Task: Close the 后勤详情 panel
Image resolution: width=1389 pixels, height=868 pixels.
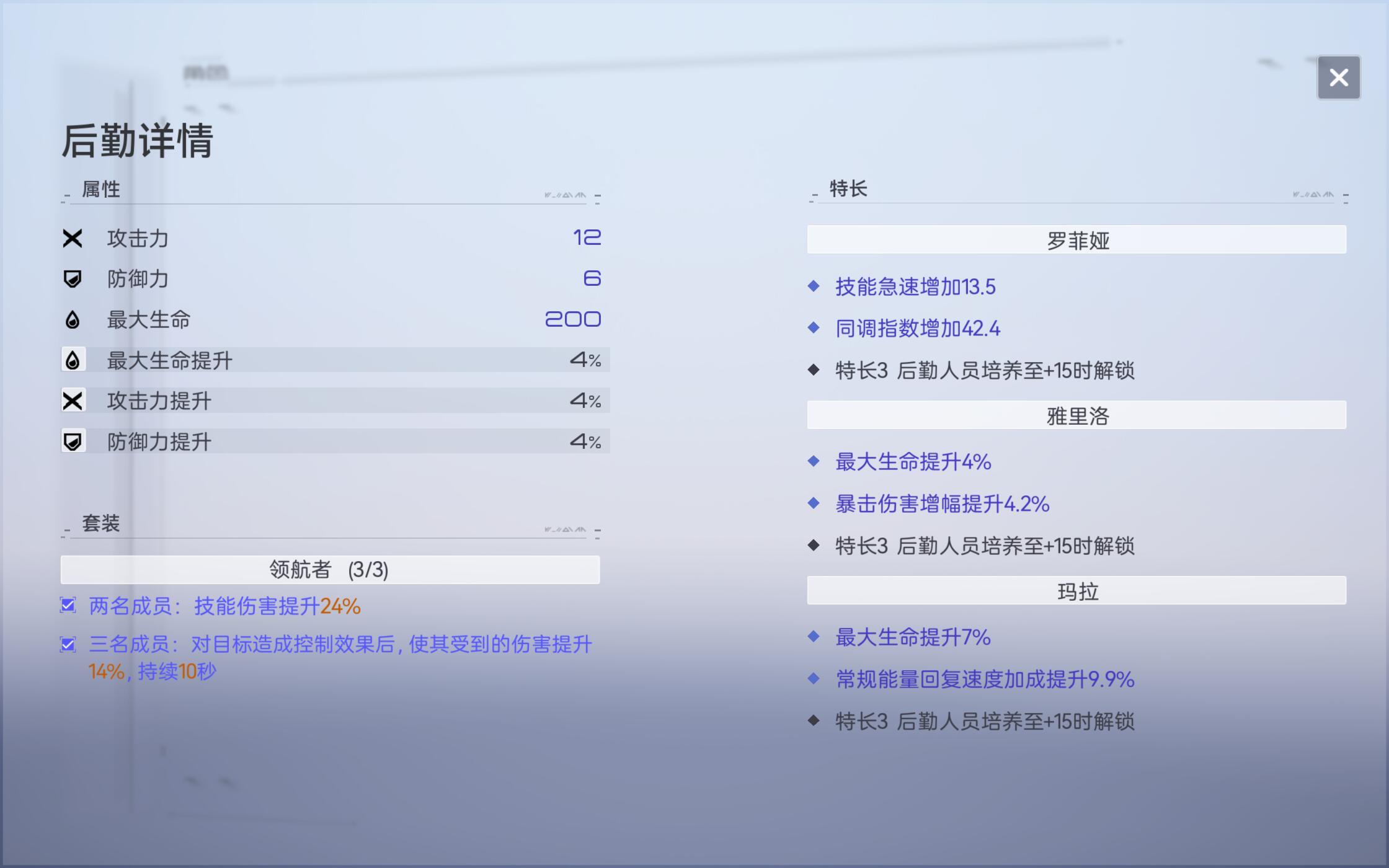Action: coord(1339,77)
